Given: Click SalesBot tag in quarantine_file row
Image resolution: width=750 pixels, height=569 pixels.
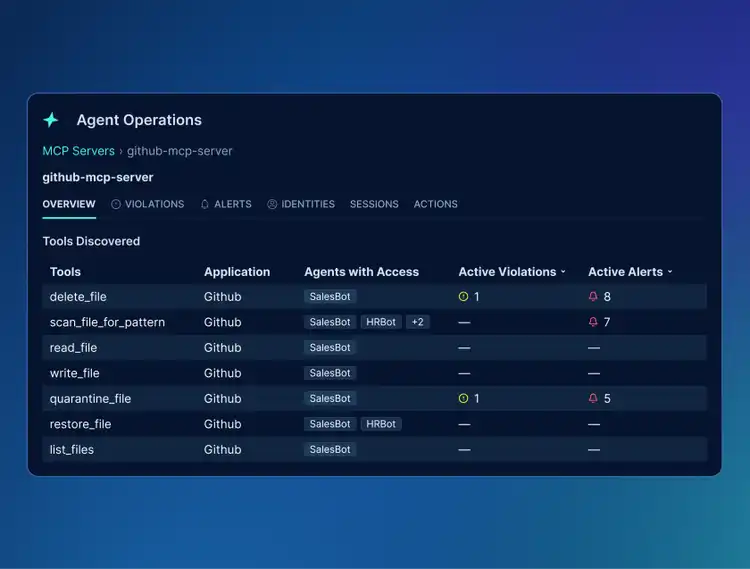Looking at the screenshot, I should [330, 398].
